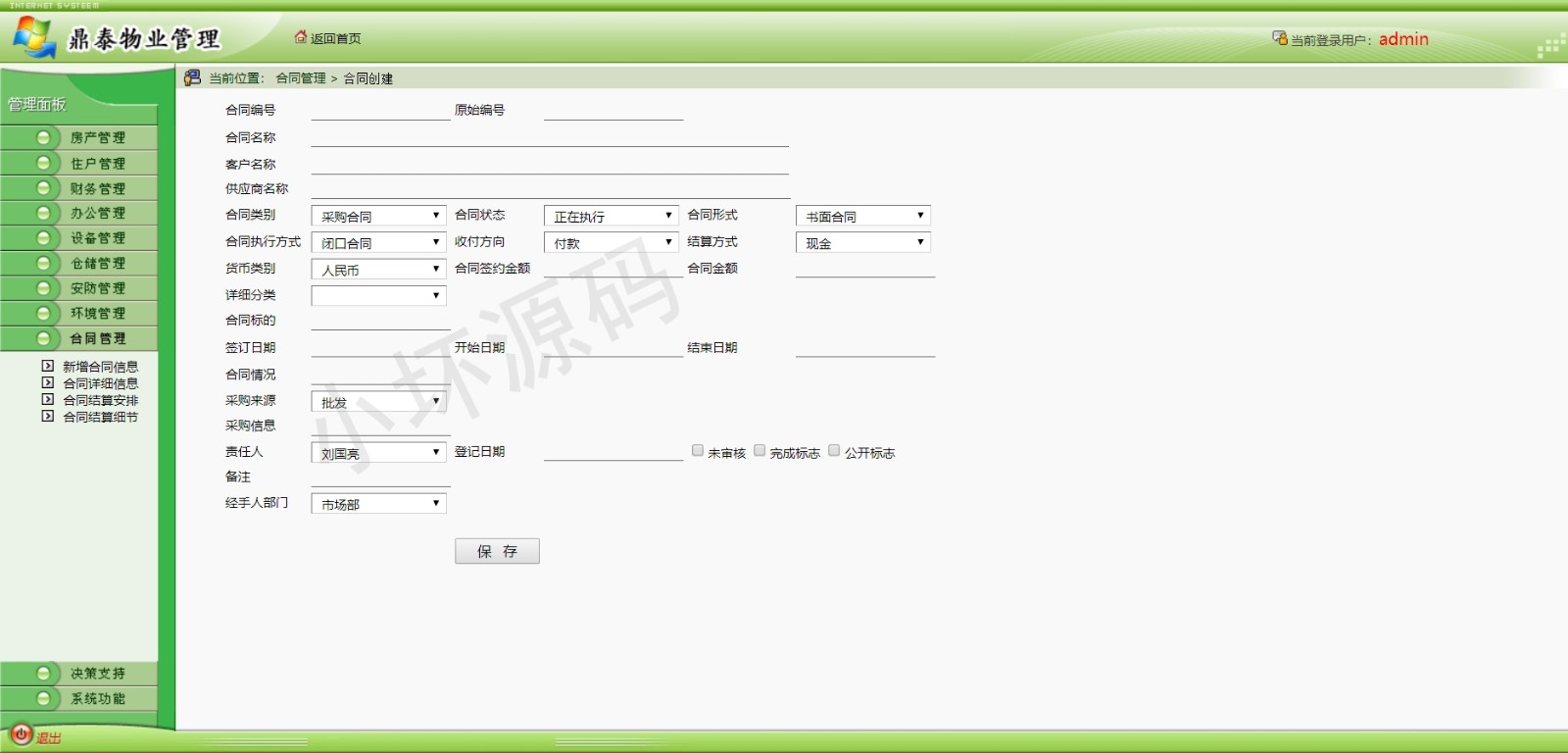Click the green bullet icon beside 住户管理
1568x753 pixels.
tap(43, 163)
